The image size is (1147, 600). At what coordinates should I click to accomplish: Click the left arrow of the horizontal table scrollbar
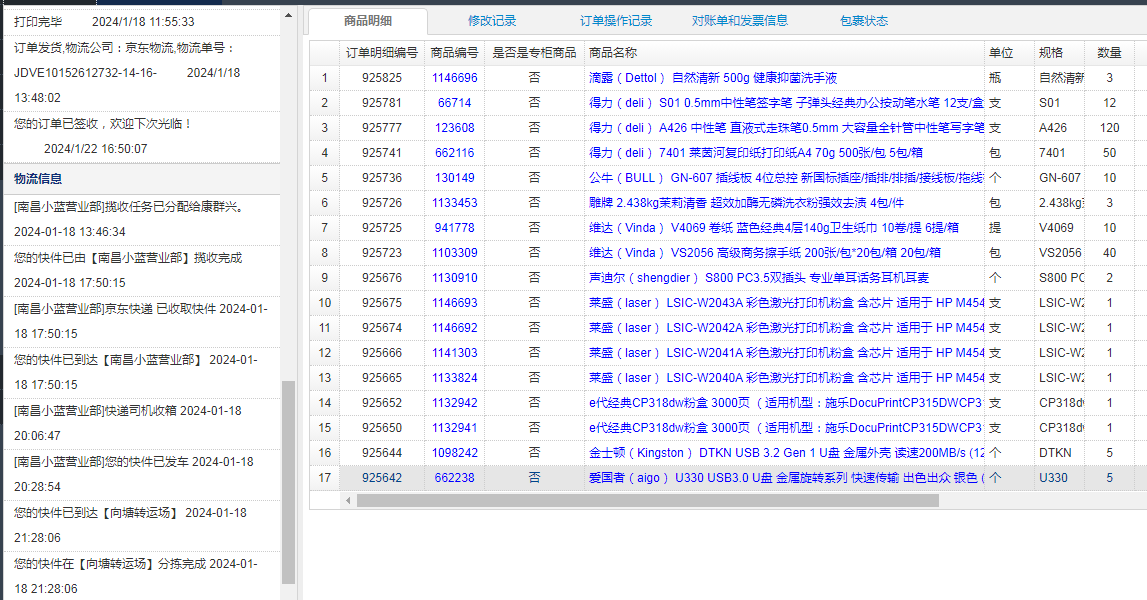coord(348,500)
